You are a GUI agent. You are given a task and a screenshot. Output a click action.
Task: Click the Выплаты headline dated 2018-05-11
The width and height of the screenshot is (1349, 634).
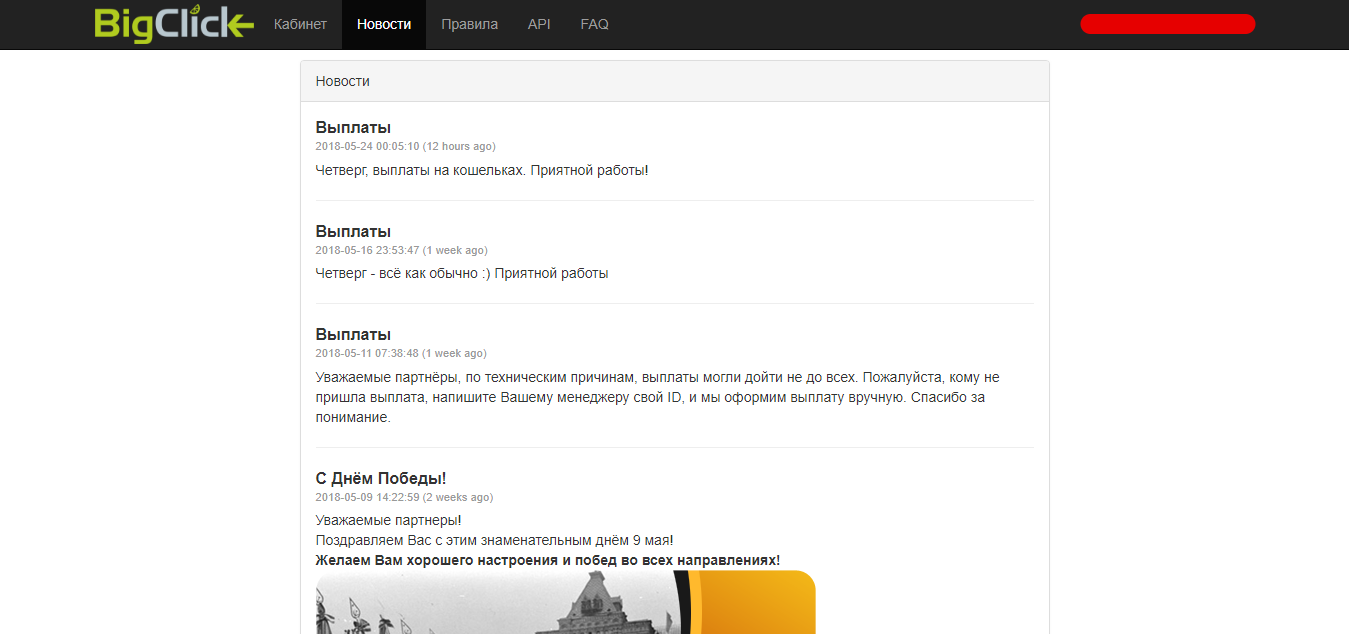coord(353,334)
